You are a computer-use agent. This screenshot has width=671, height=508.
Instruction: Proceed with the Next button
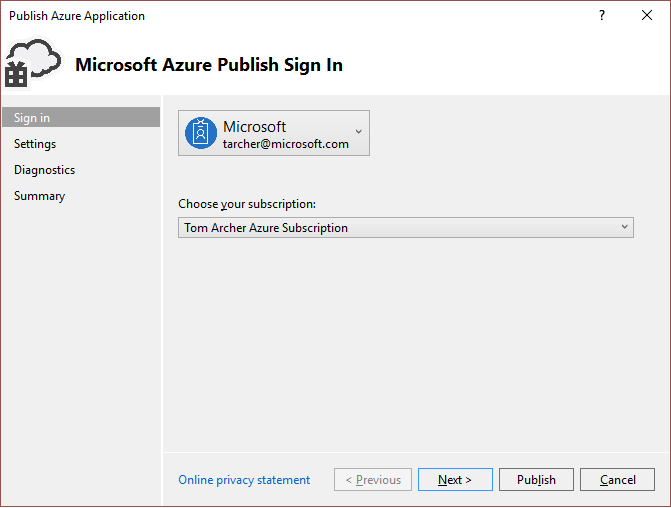coord(455,480)
